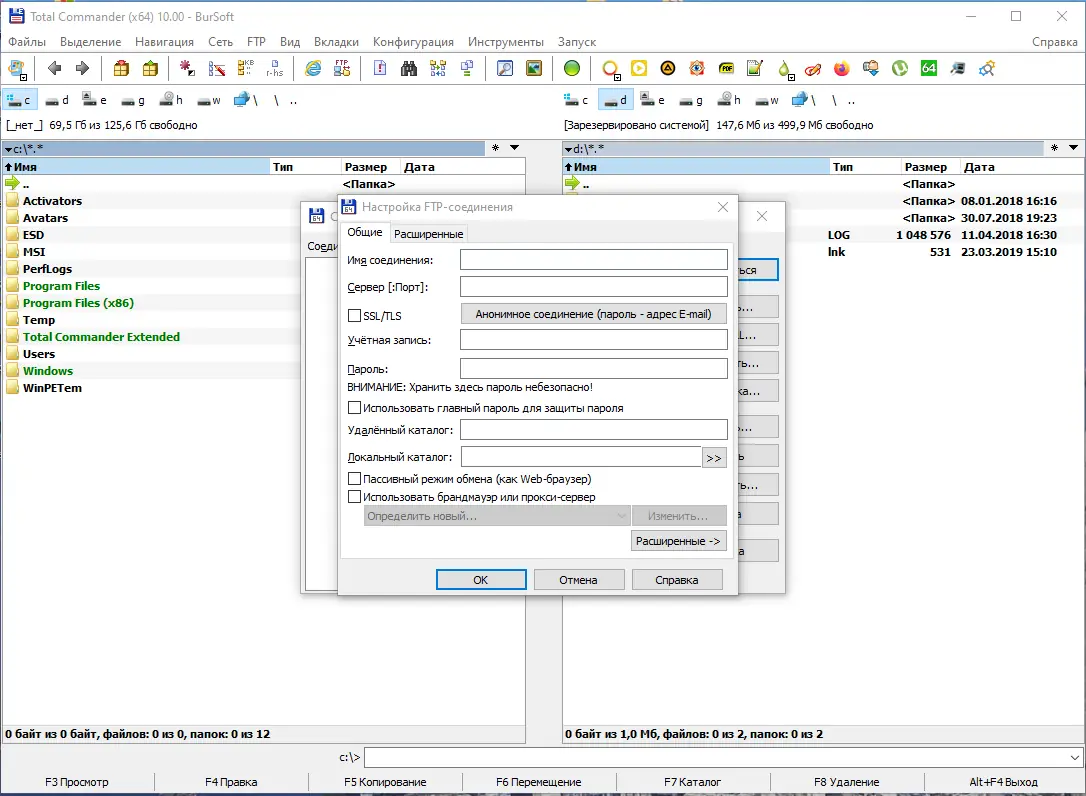1086x796 pixels.
Task: Click the F5 Копирование button
Action: pyautogui.click(x=385, y=781)
